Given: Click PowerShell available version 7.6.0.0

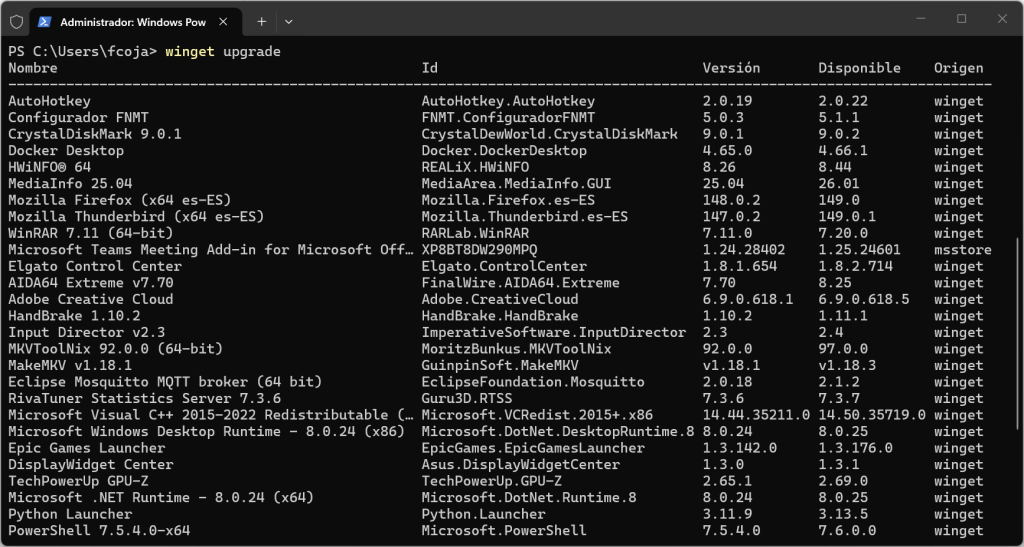Looking at the screenshot, I should pos(847,530).
